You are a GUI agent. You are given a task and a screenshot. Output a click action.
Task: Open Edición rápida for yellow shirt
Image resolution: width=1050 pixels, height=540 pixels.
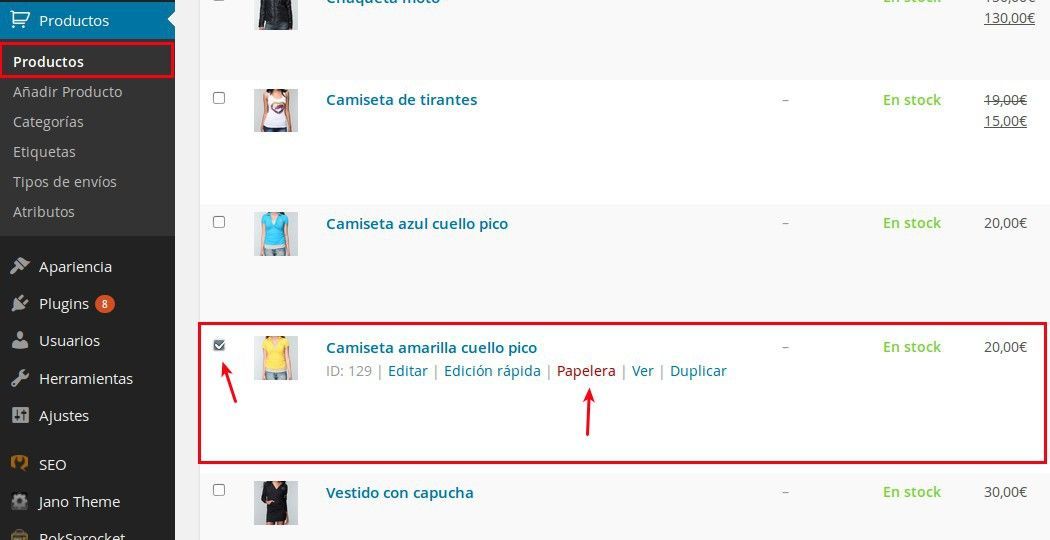[492, 371]
